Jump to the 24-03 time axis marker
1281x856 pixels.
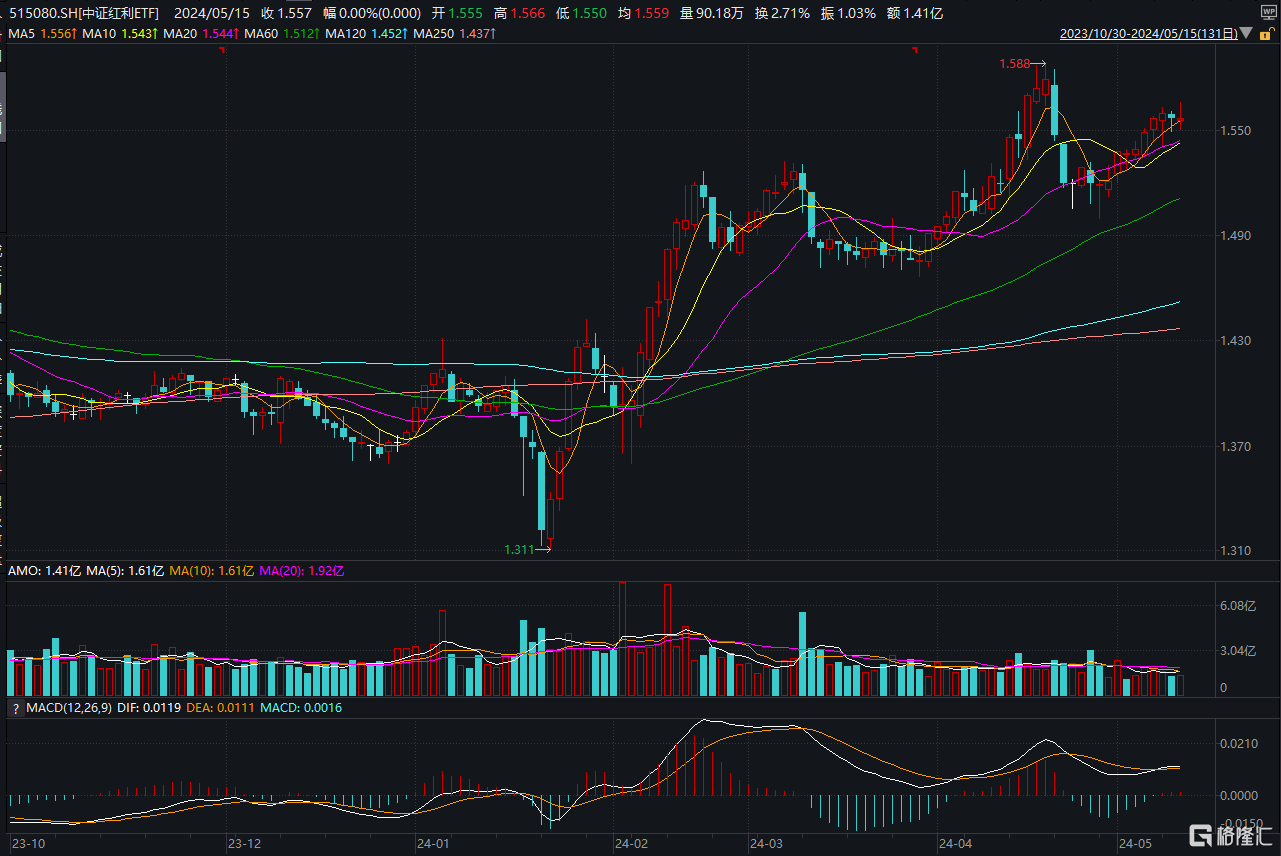766,845
